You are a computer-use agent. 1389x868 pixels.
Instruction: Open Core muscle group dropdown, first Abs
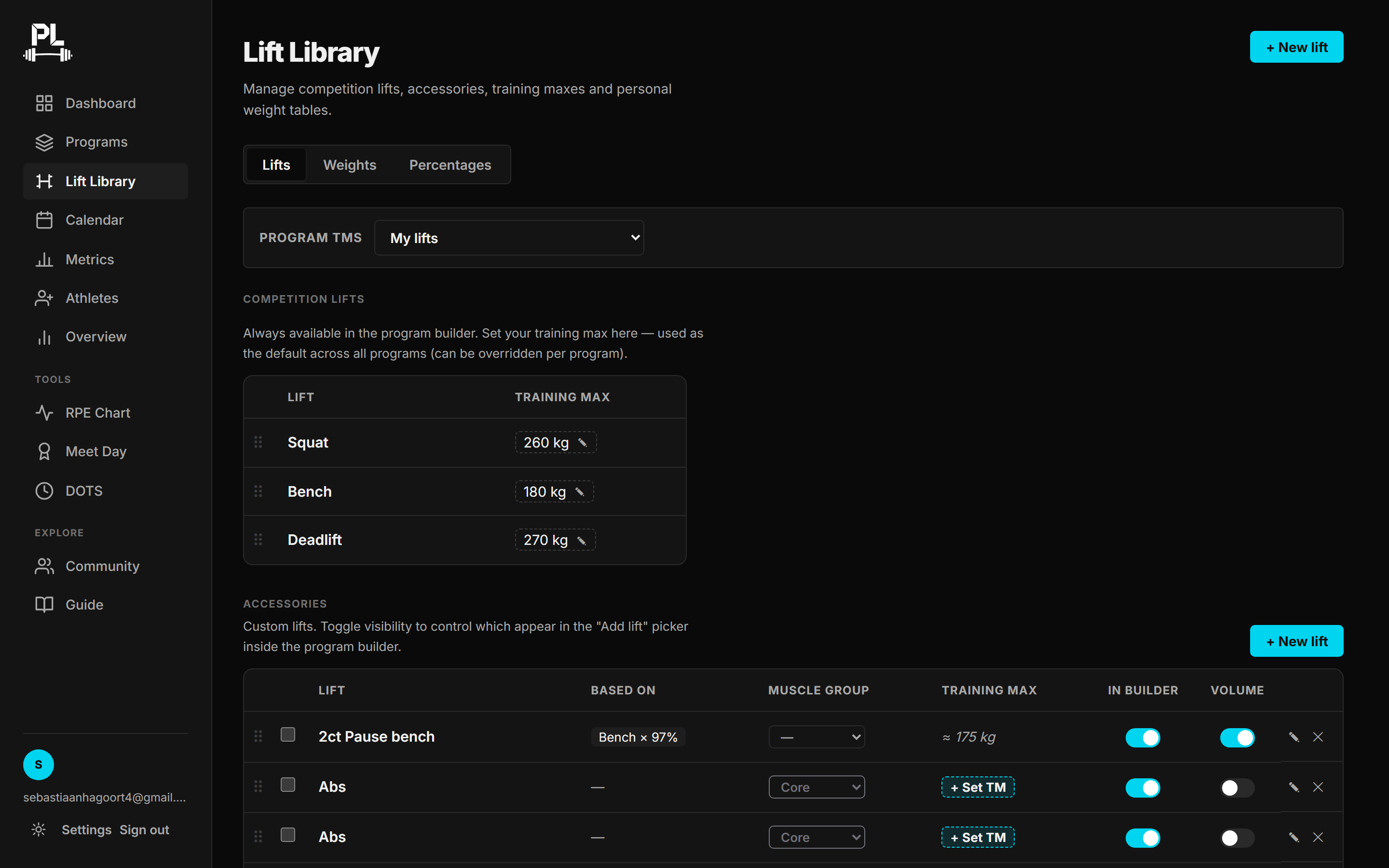coord(817,787)
